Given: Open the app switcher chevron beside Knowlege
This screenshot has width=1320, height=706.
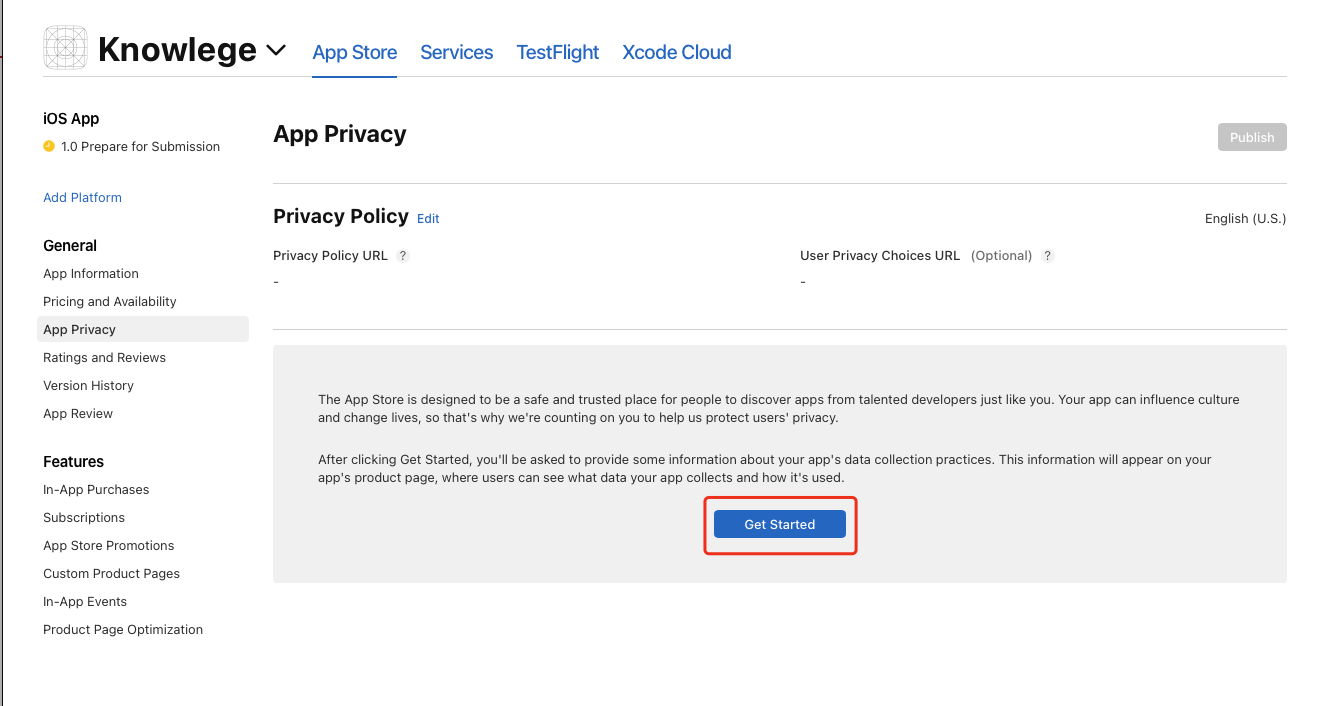Looking at the screenshot, I should pos(277,50).
